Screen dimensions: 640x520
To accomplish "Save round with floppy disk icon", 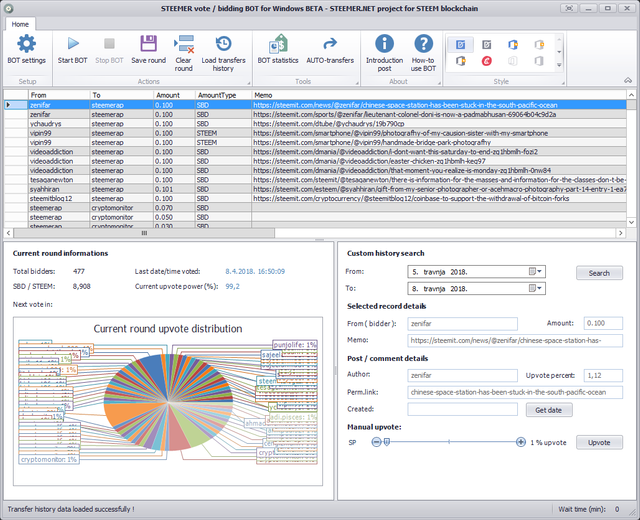I will pyautogui.click(x=149, y=43).
